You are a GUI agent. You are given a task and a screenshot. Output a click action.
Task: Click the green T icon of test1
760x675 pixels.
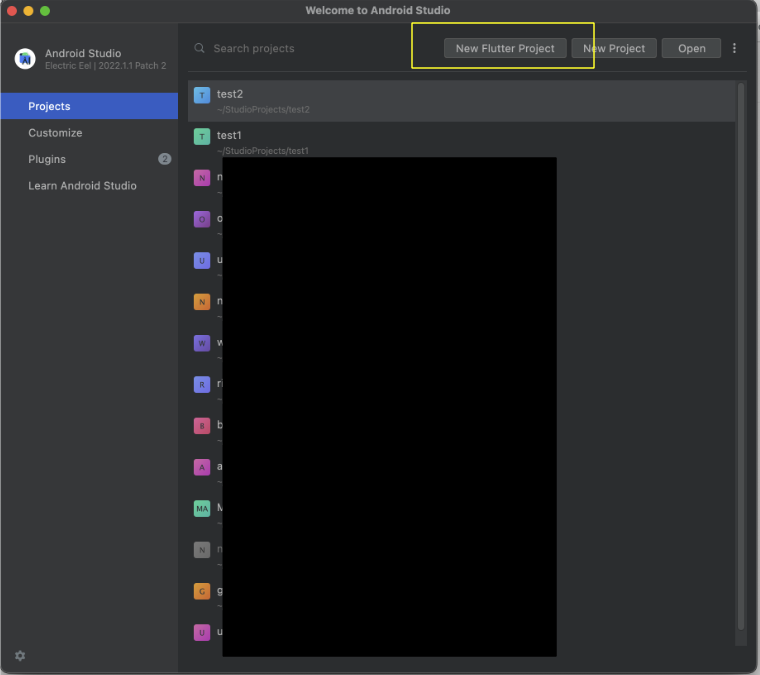(x=202, y=136)
